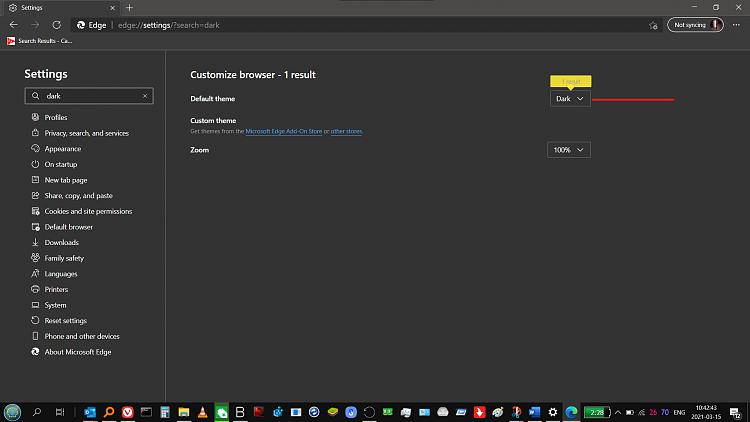Open the taskbar search magnifier

point(37,412)
